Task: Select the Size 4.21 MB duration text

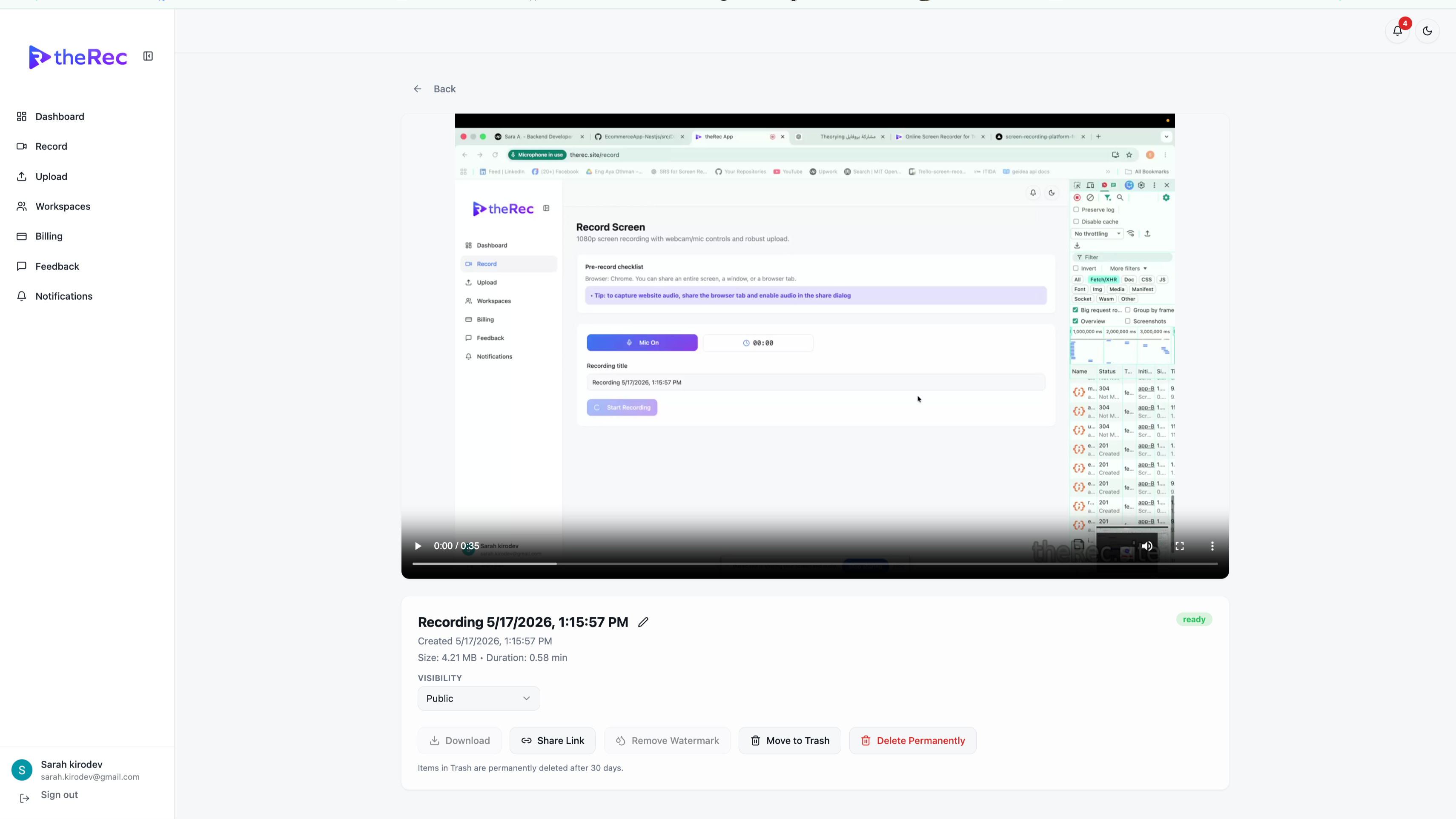Action: point(492,658)
